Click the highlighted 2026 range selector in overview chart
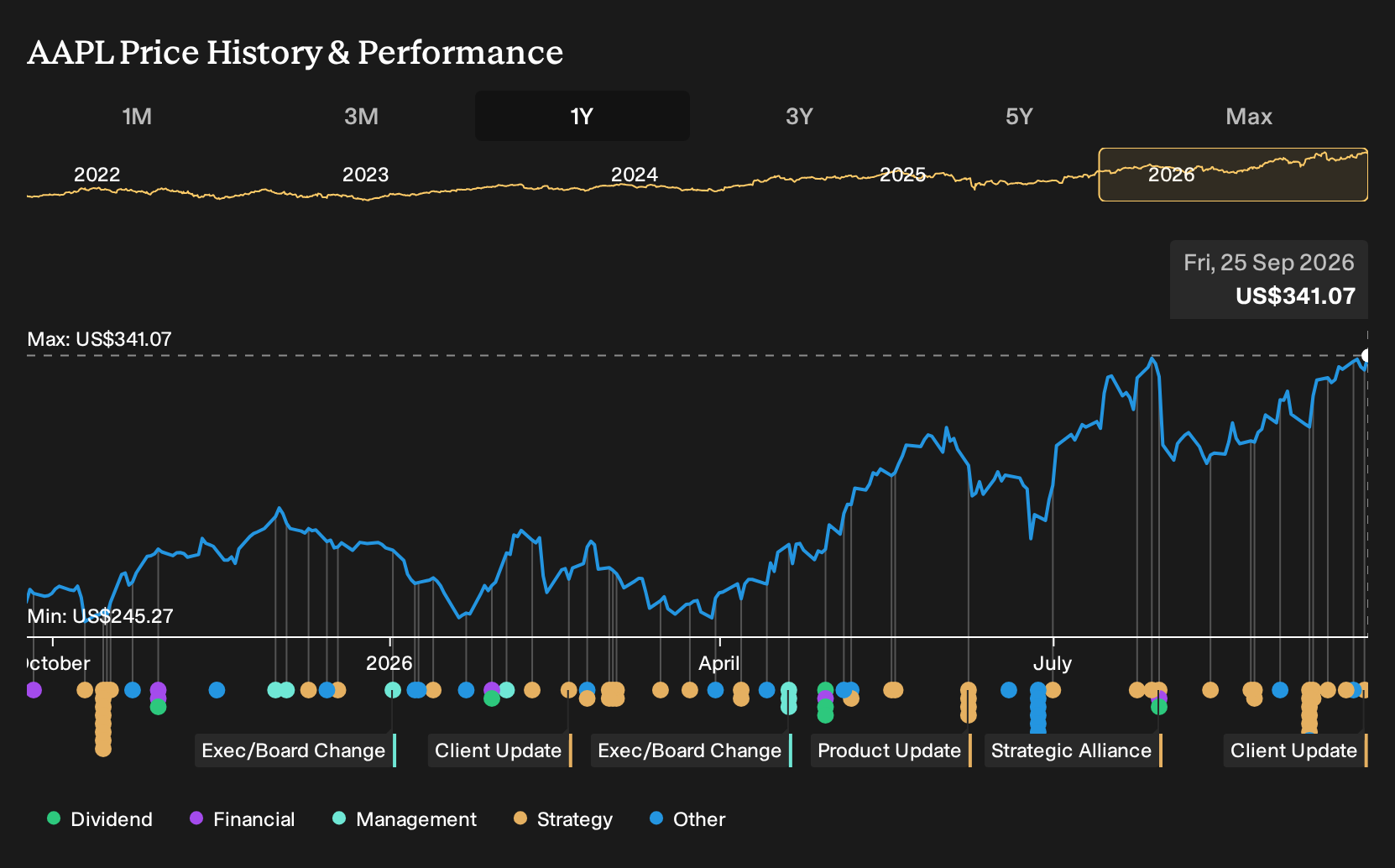Screen dimensions: 1395x868 click(x=1233, y=175)
